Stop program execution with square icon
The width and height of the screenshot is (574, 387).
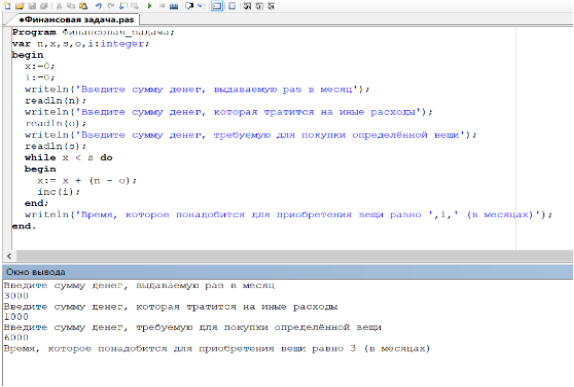pyautogui.click(x=162, y=6)
